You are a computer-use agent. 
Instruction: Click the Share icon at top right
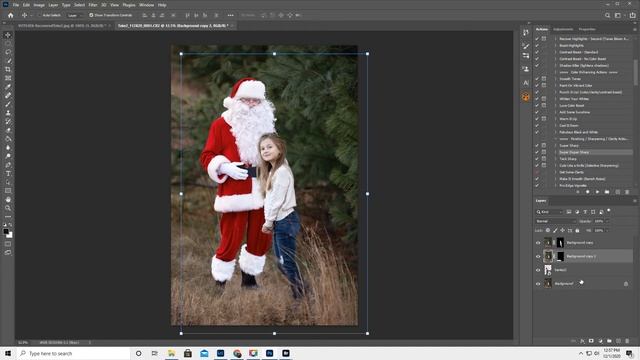632,15
